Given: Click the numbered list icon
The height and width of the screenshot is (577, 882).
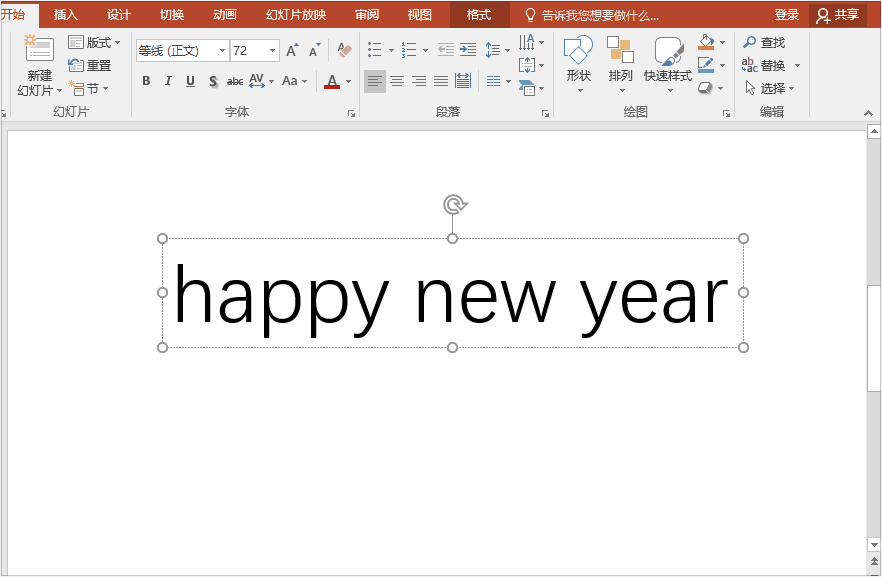Looking at the screenshot, I should pyautogui.click(x=409, y=50).
